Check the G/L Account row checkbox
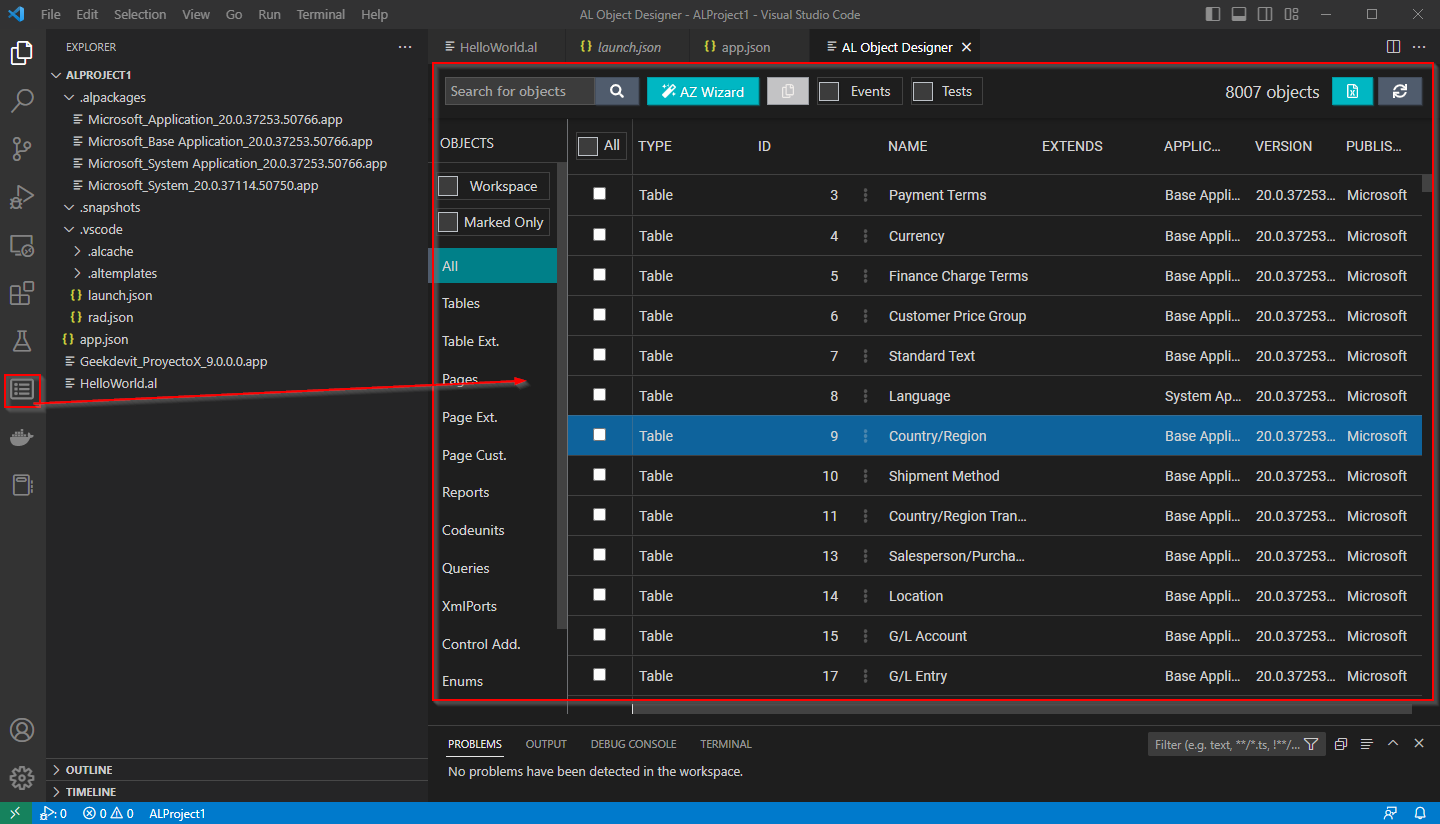 coord(600,635)
